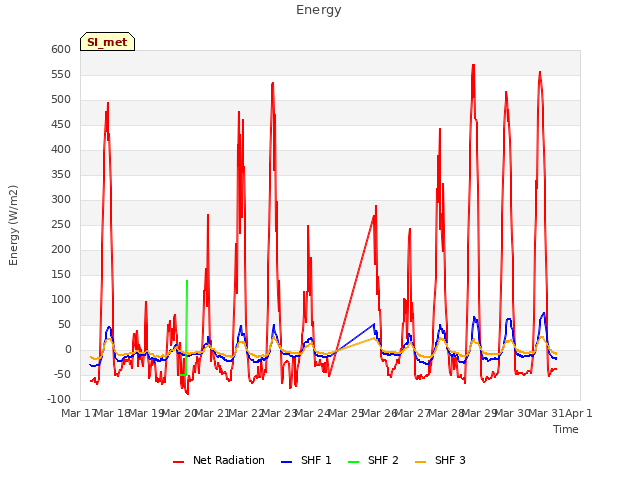The width and height of the screenshot is (640, 480).
Task: Click the Energy (W/m2) y-axis label
Action: coord(13,225)
